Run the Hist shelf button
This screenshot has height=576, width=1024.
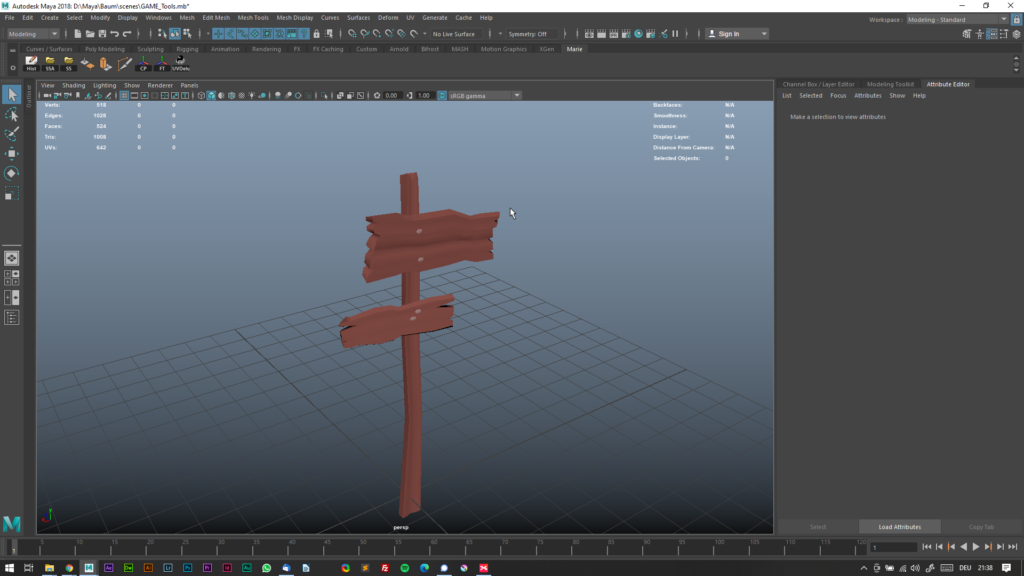(31, 63)
